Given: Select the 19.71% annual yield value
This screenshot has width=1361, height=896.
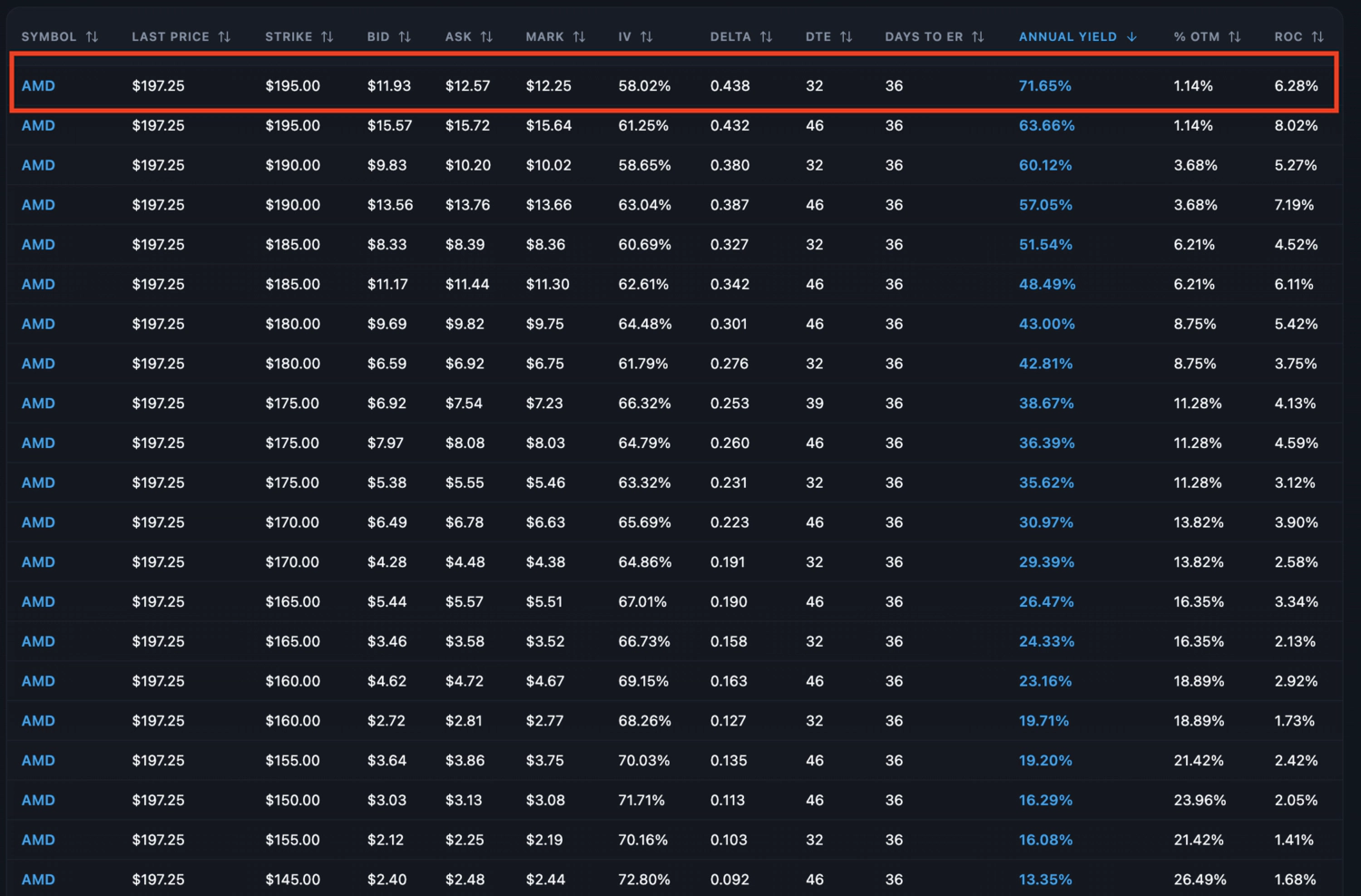Looking at the screenshot, I should (x=1043, y=721).
